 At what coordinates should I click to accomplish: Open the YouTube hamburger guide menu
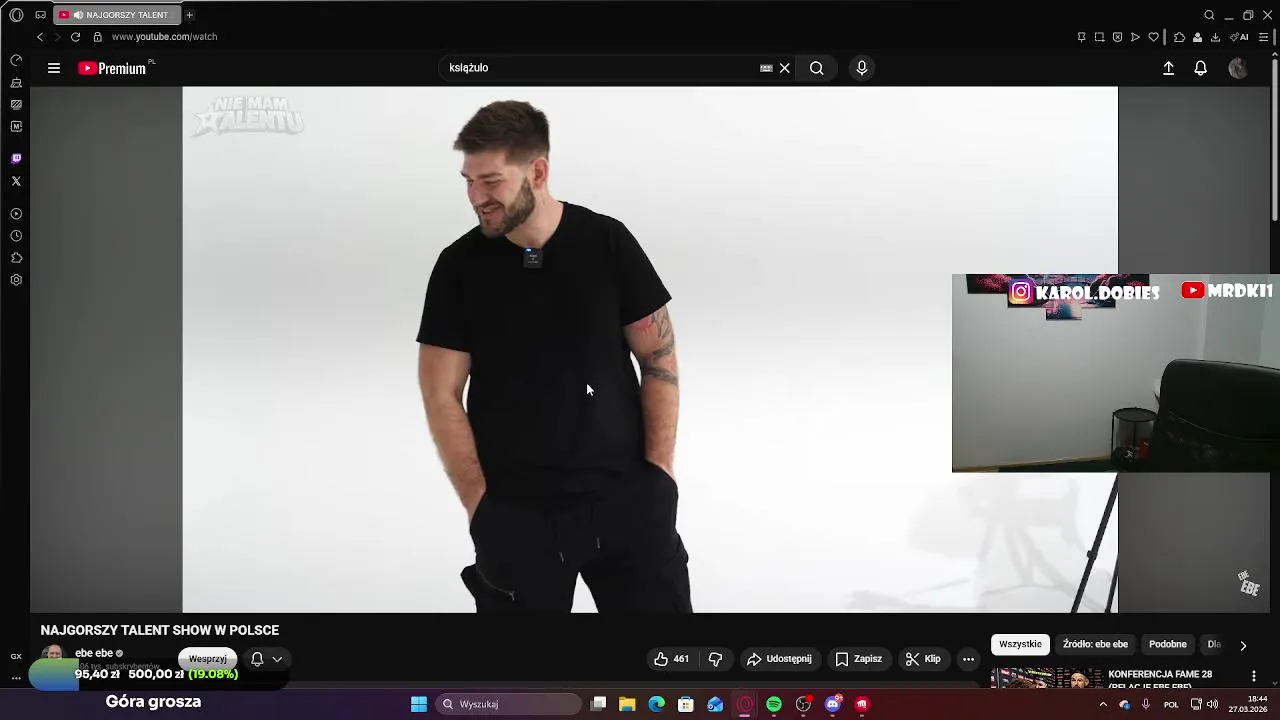click(x=54, y=68)
